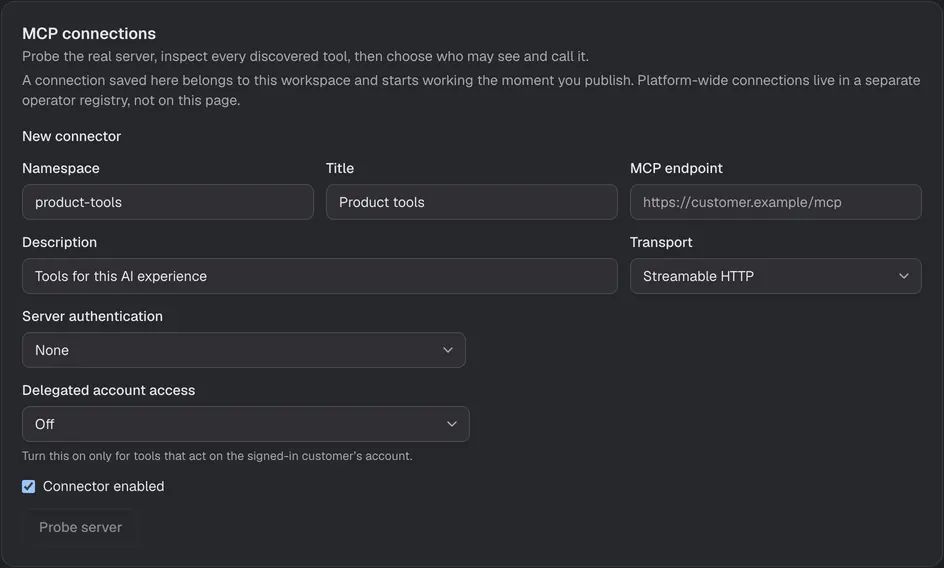Click the Description field for the connector

click(320, 276)
